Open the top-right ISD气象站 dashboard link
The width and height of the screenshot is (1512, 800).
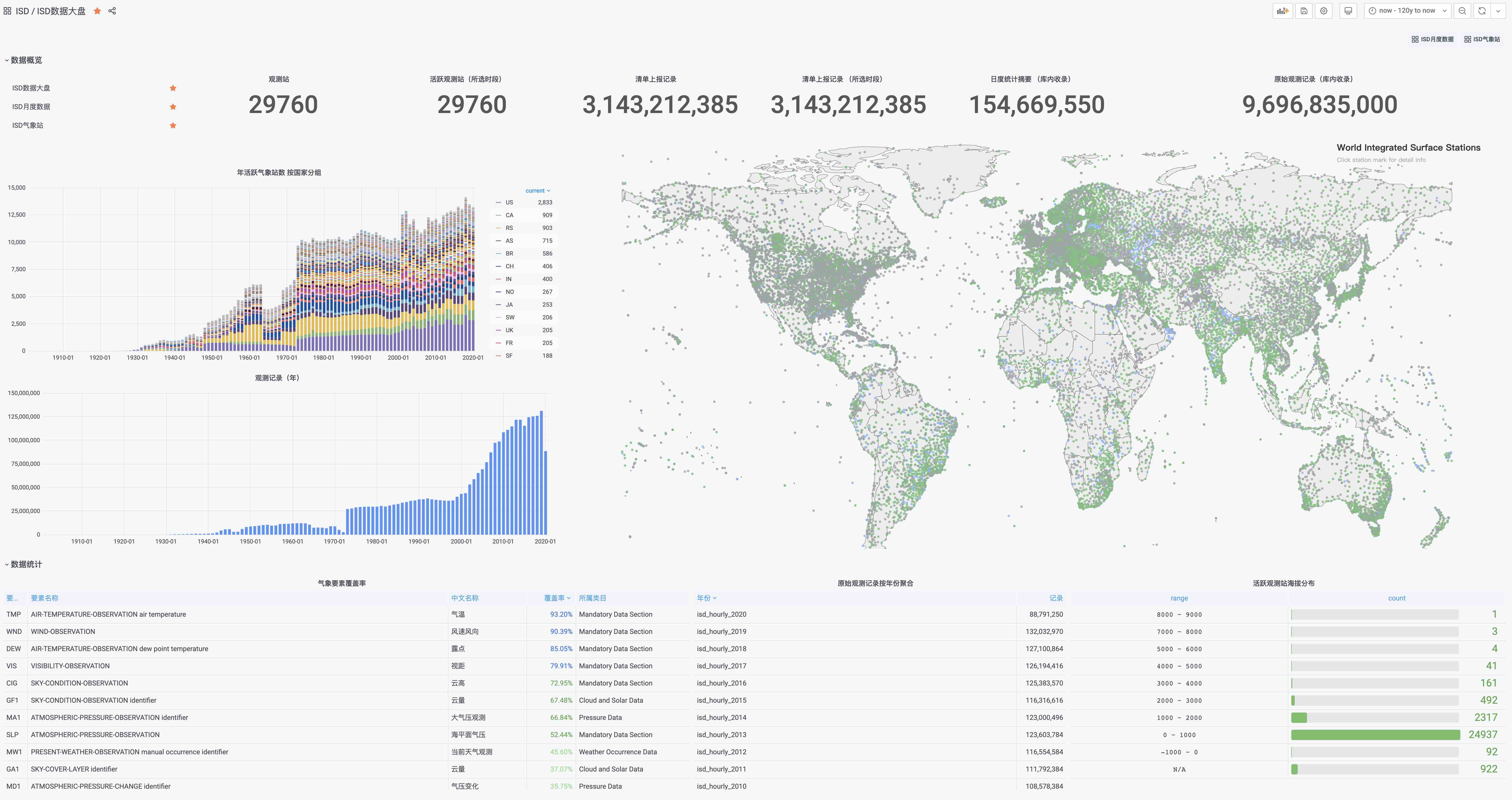(x=1482, y=39)
